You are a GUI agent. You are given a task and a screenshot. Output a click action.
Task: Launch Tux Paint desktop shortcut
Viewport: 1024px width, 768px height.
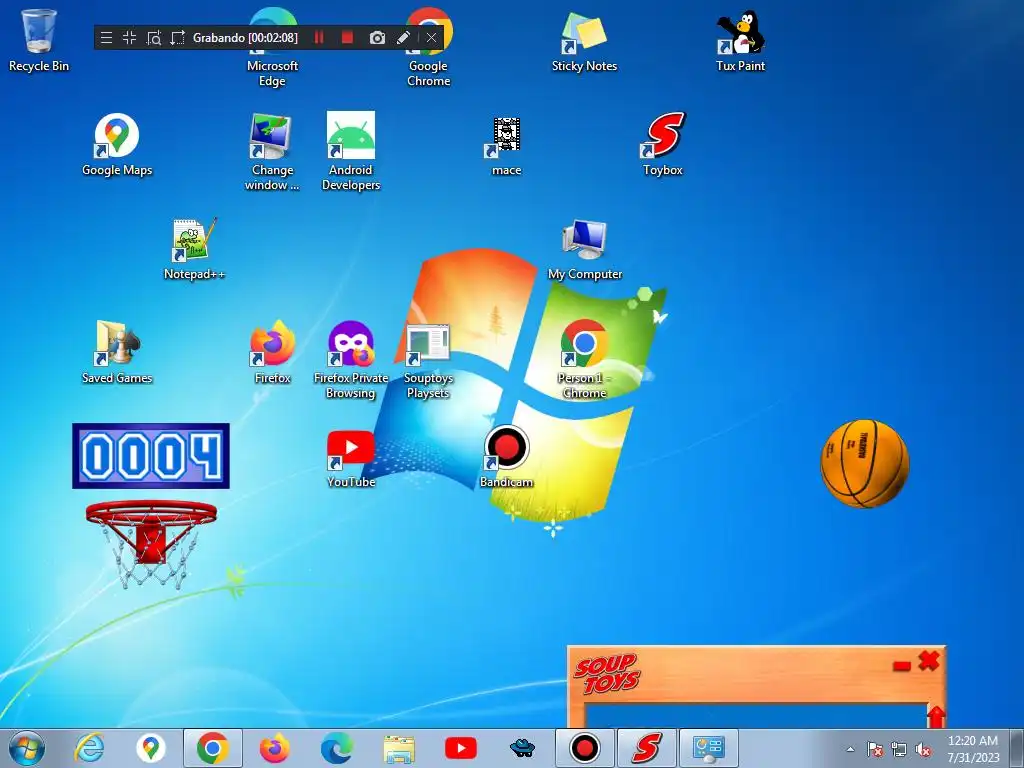point(740,40)
